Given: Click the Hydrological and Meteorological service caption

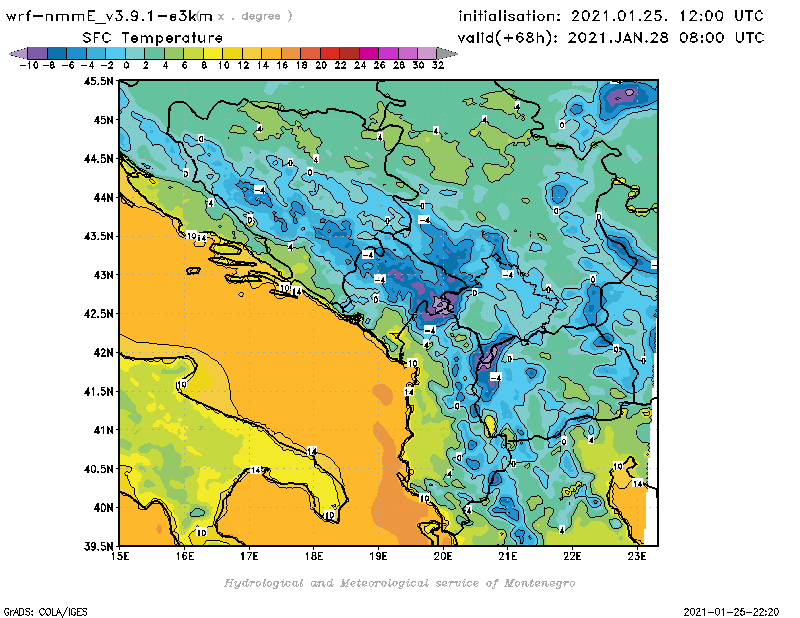Looking at the screenshot, I should pos(399,583).
